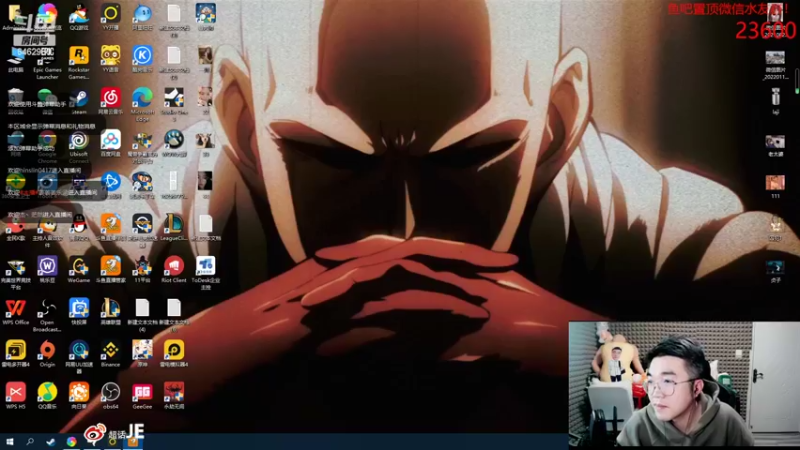Open Rockstar Games launcher shortcut
800x450 pixels.
click(79, 61)
